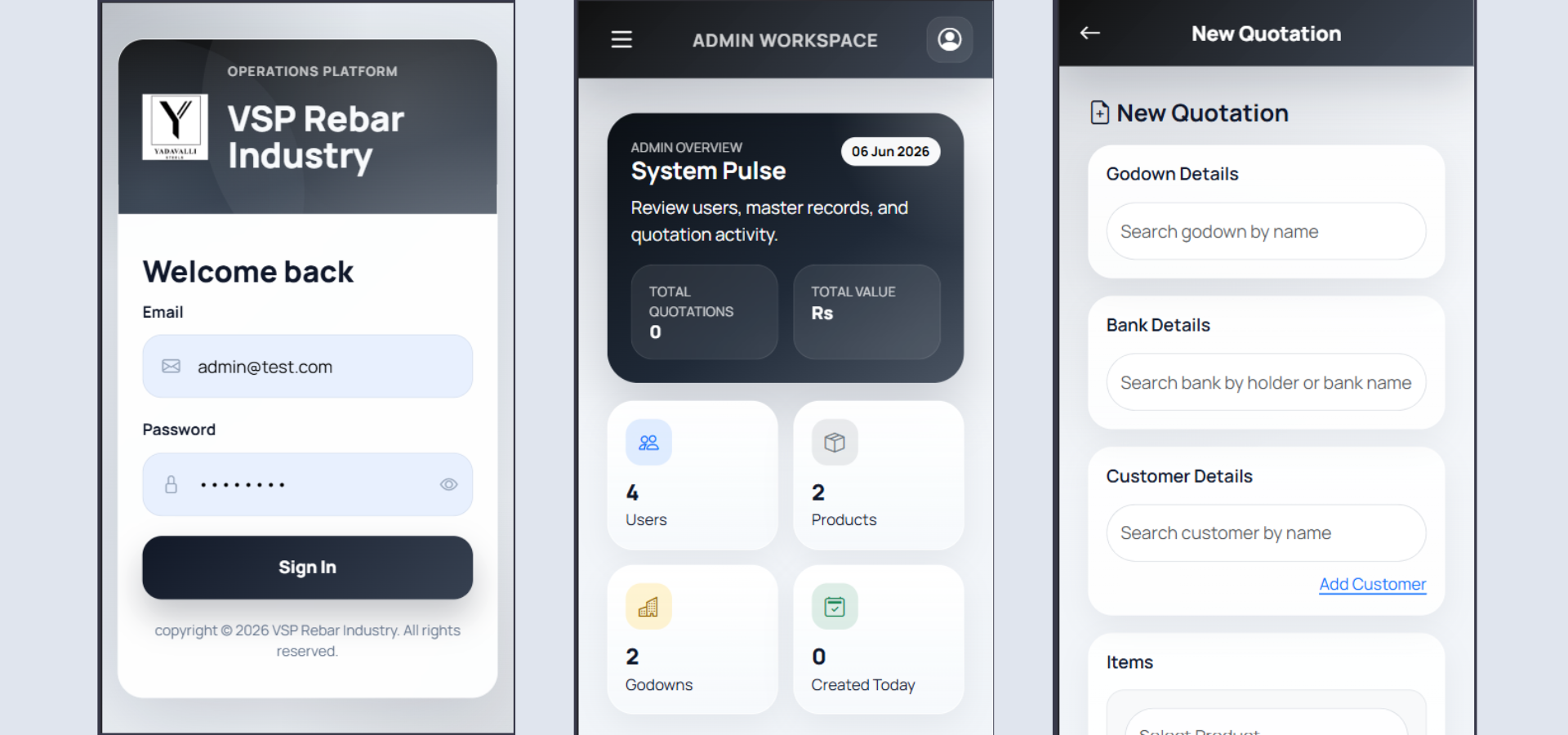Toggle password visibility eye icon
The image size is (1568, 735).
coord(448,484)
